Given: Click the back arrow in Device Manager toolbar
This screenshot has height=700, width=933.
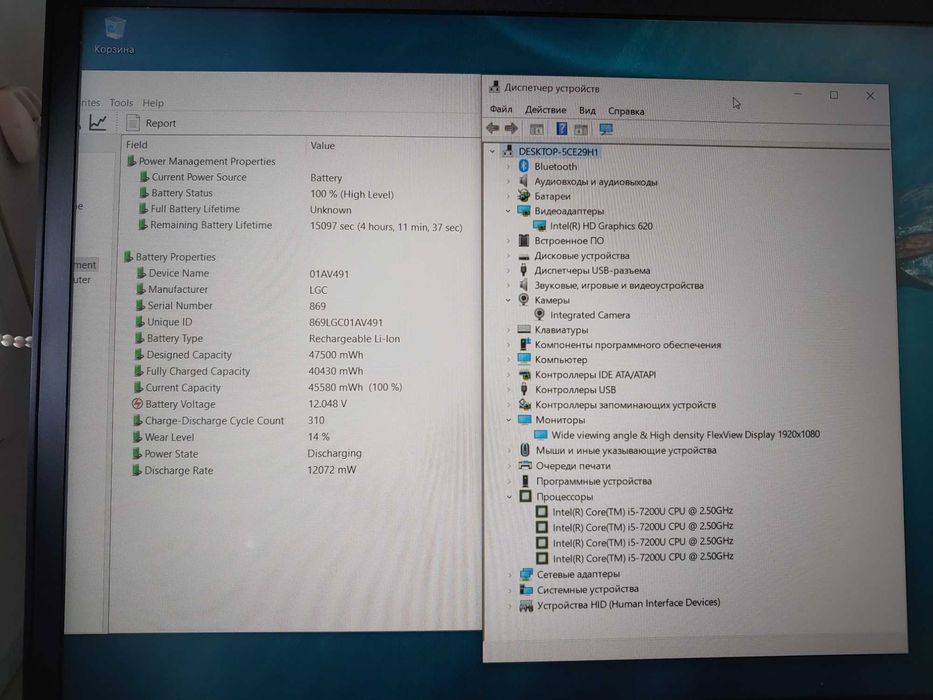Looking at the screenshot, I should (492, 128).
